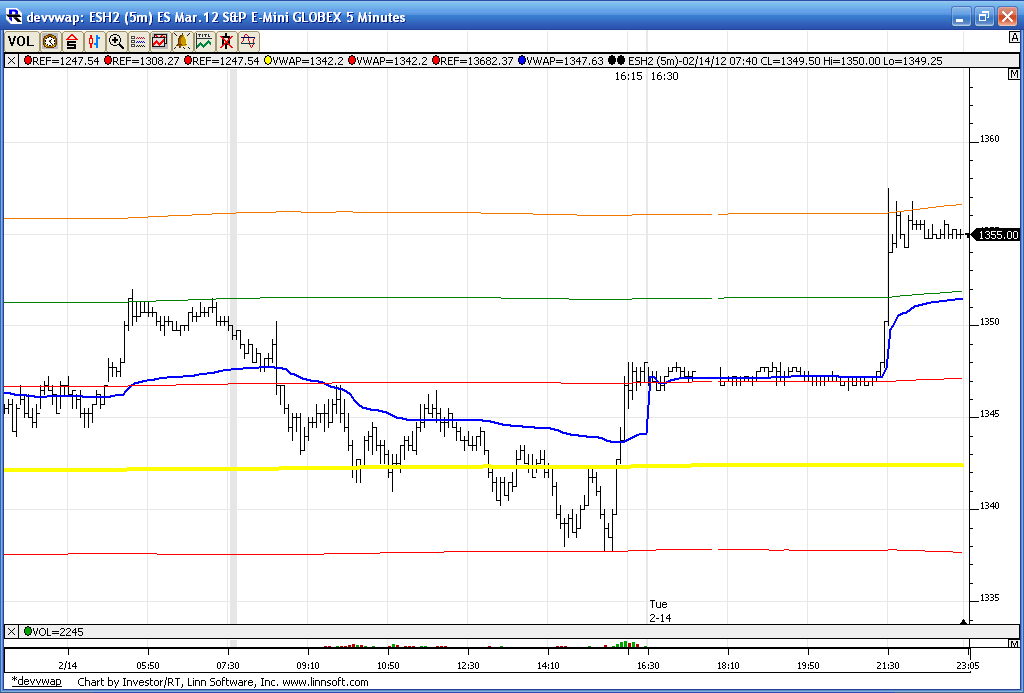Viewport: 1024px width, 693px height.
Task: Open the chart elements list icon
Action: [138, 42]
